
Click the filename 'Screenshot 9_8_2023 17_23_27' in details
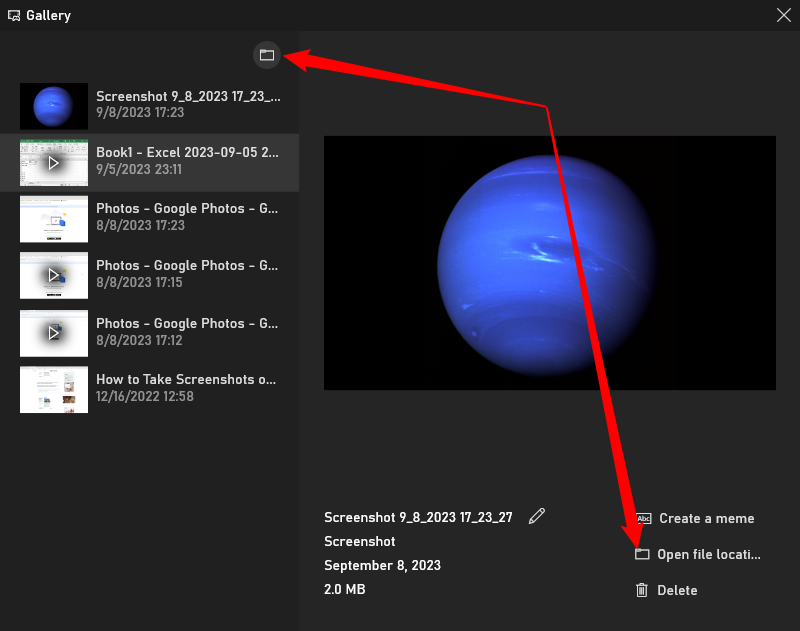click(x=418, y=517)
